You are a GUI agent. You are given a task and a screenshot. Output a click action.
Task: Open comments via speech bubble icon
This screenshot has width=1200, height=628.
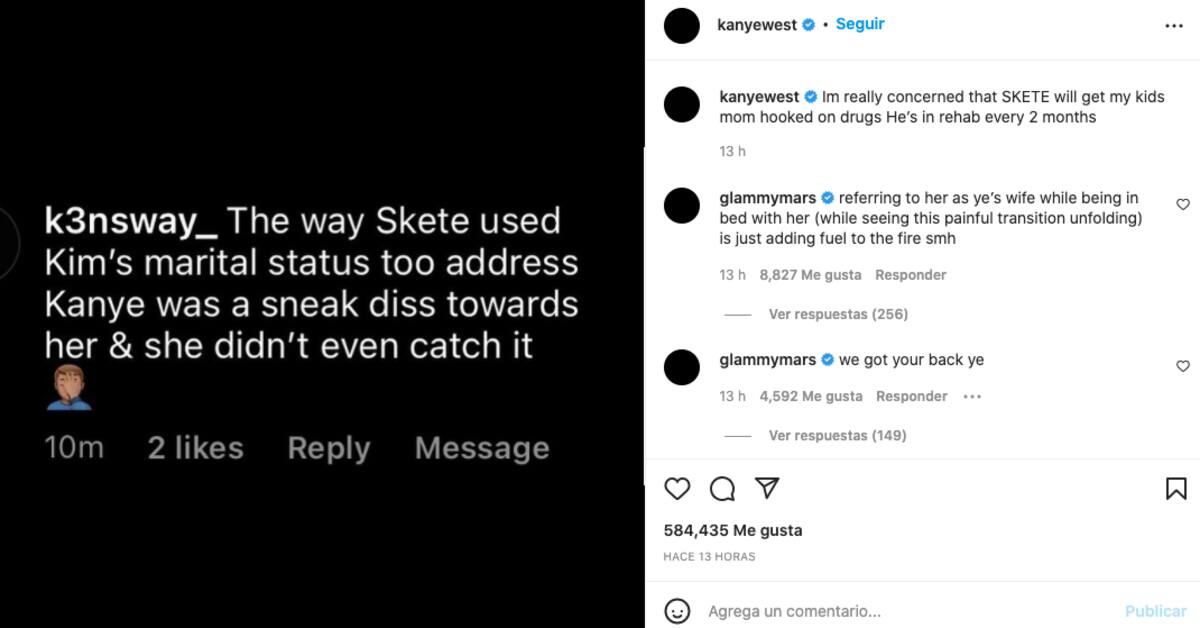coord(722,489)
